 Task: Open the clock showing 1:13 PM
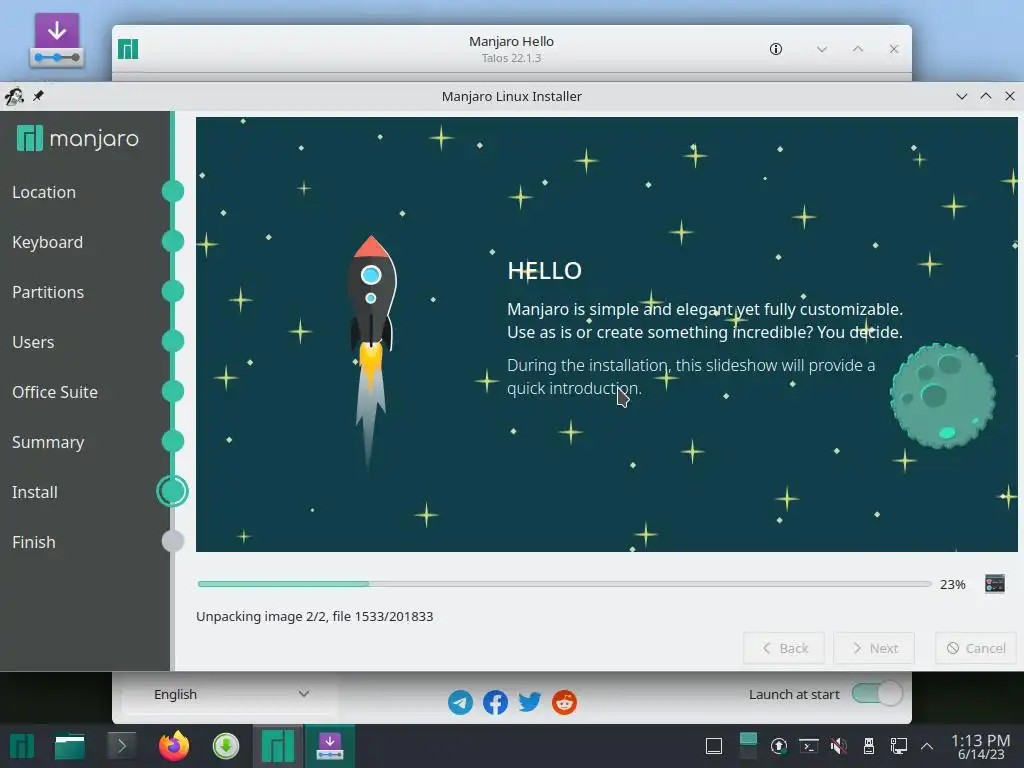point(981,746)
